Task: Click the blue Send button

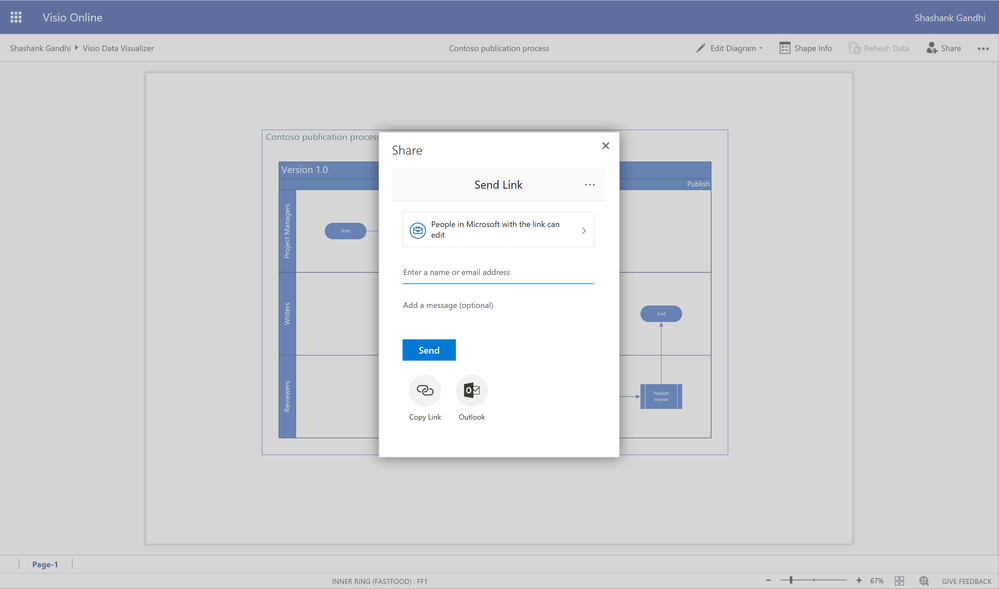Action: coord(429,350)
